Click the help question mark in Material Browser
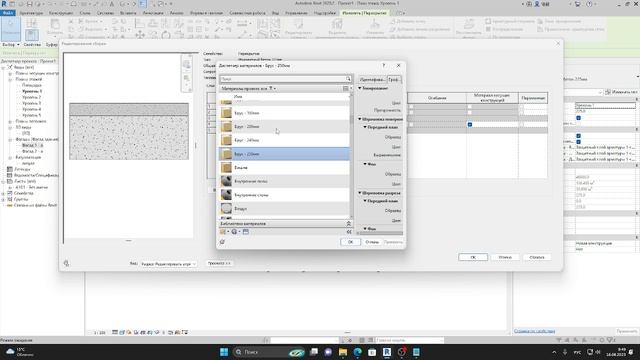The width and height of the screenshot is (640, 360). 383,65
